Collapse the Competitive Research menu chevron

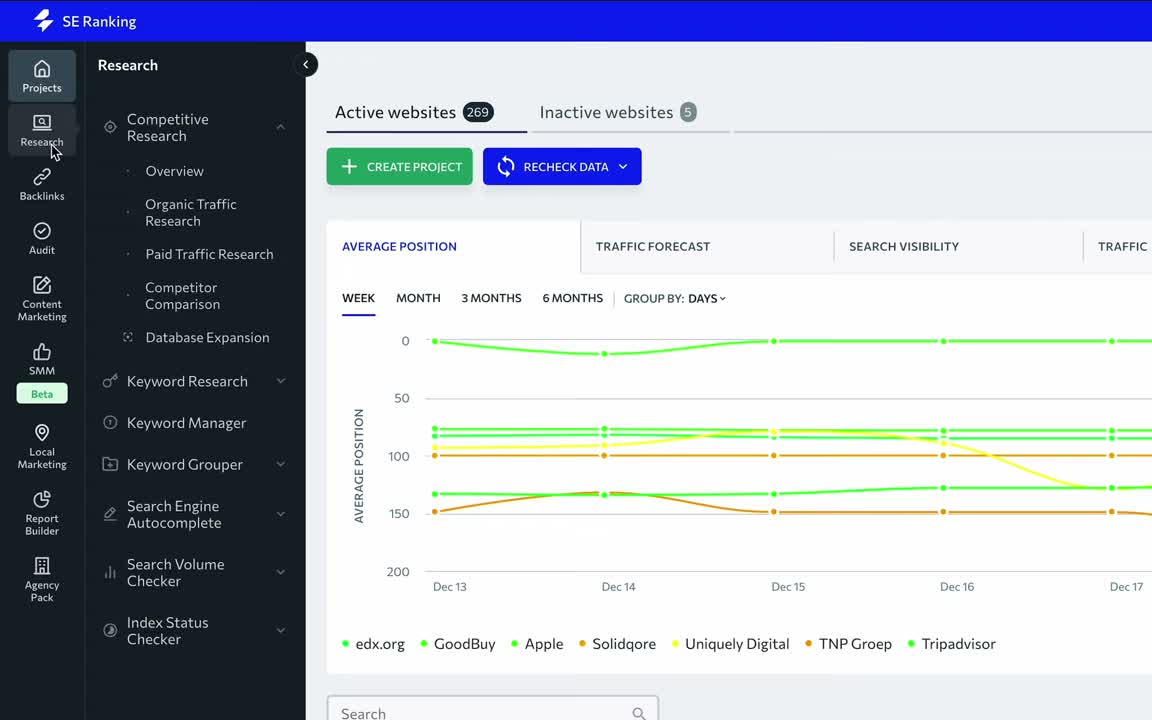coord(281,127)
